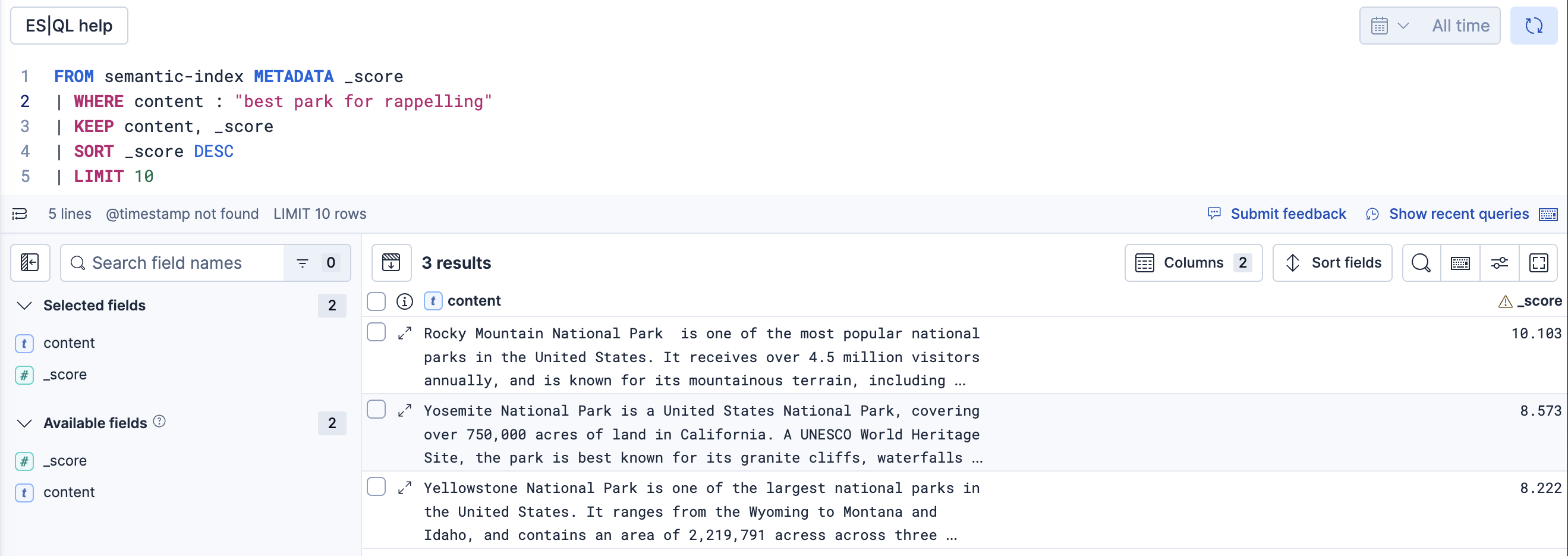Collapse the Selected fields section
This screenshot has width=1568, height=556.
pyautogui.click(x=24, y=306)
